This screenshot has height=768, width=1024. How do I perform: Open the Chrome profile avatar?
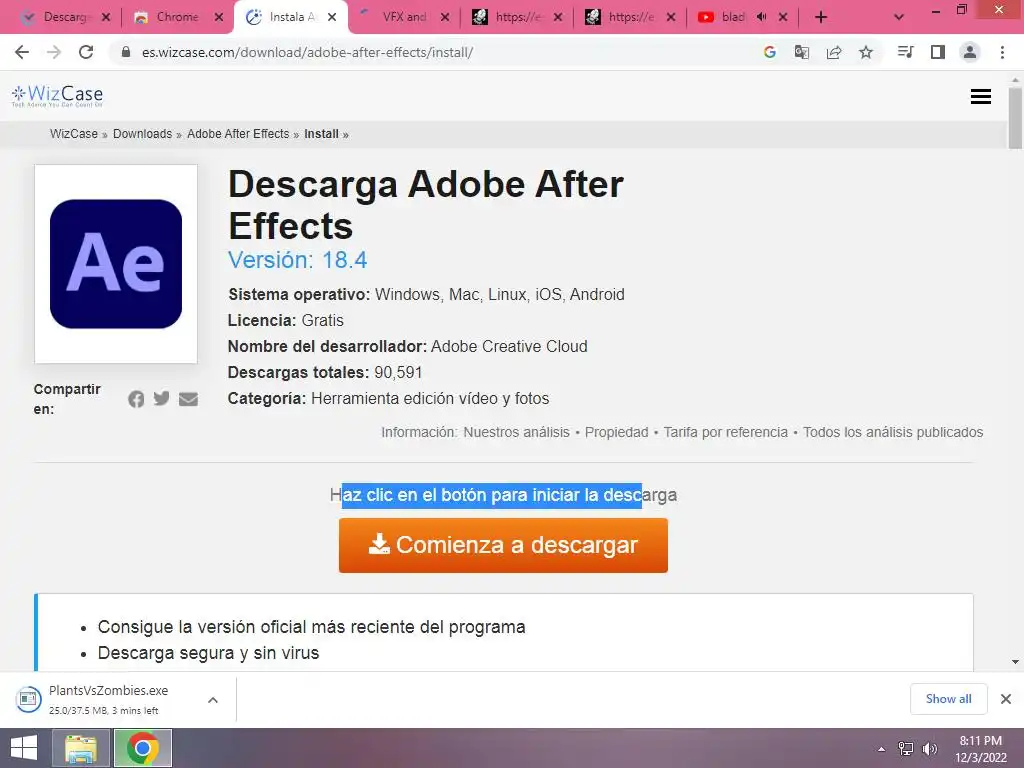coord(970,52)
